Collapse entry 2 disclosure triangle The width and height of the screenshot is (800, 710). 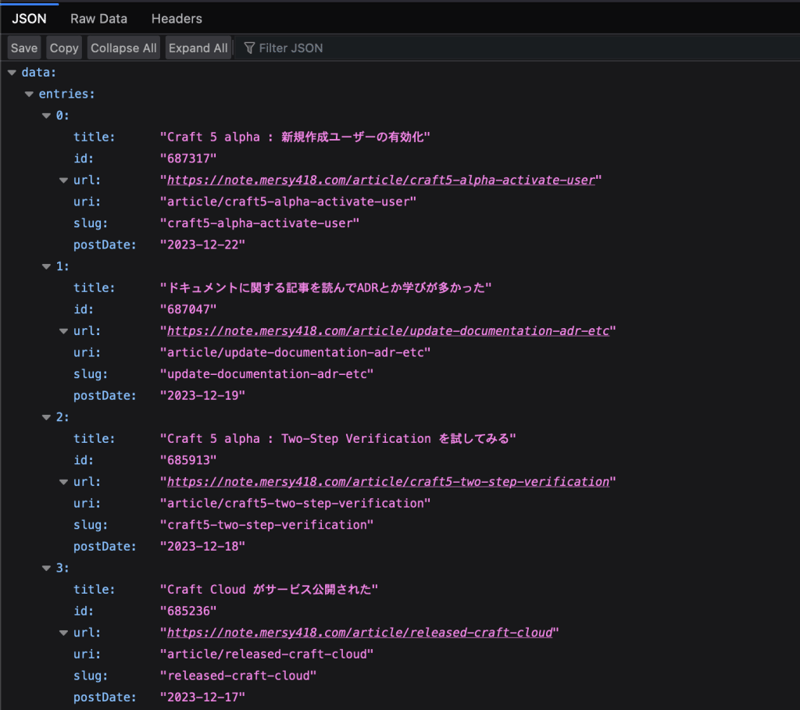pos(46,418)
